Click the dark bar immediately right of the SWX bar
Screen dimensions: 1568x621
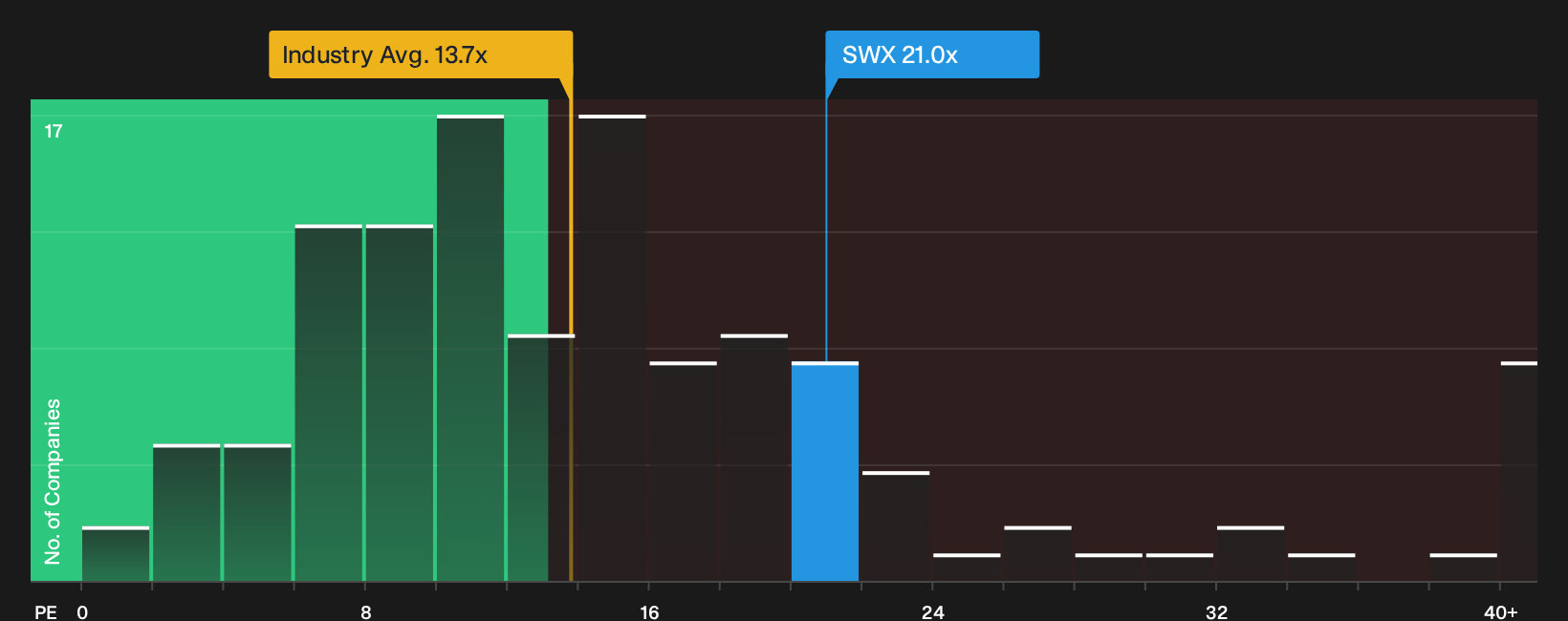point(896,526)
